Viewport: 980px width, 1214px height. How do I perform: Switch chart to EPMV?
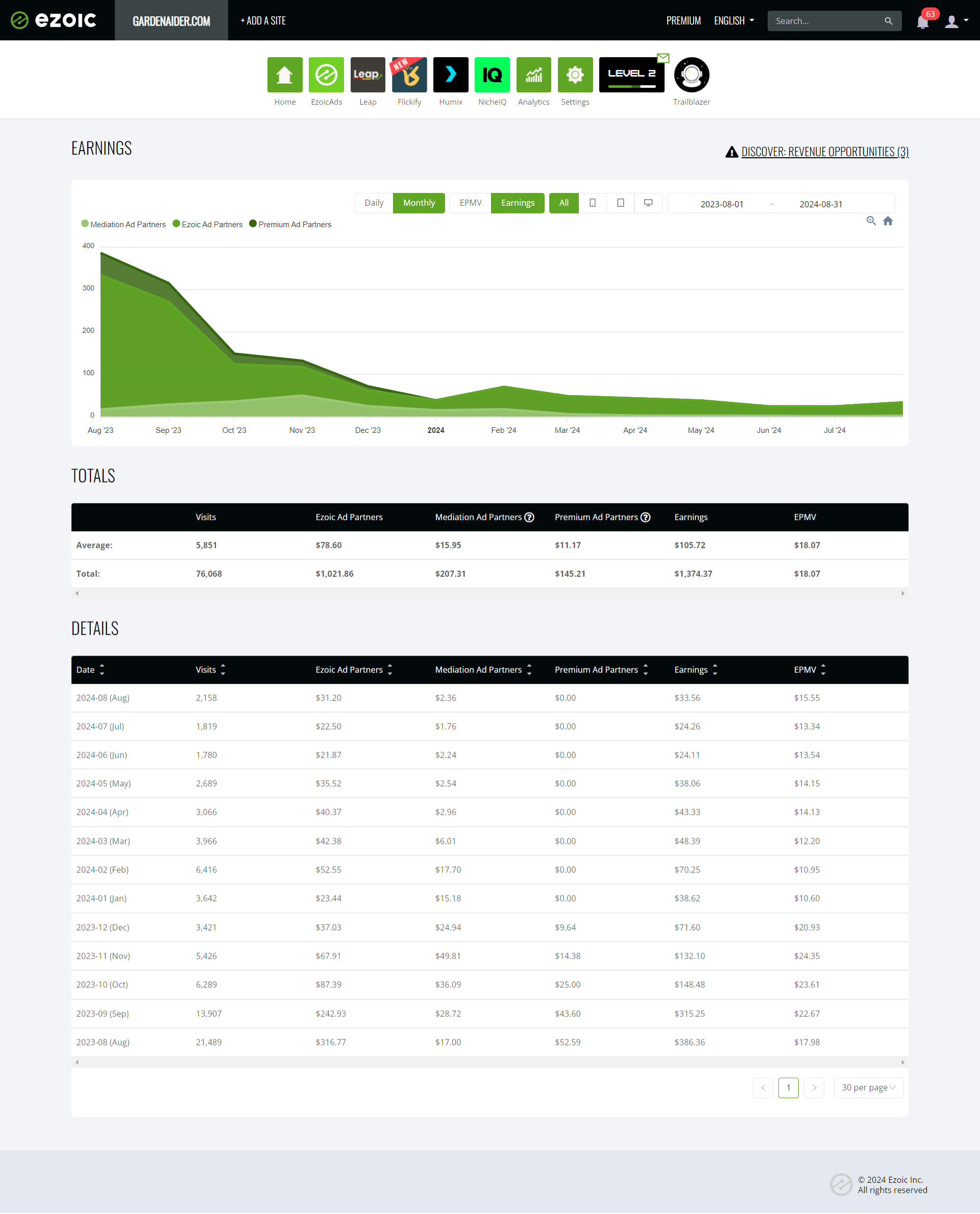click(x=470, y=203)
